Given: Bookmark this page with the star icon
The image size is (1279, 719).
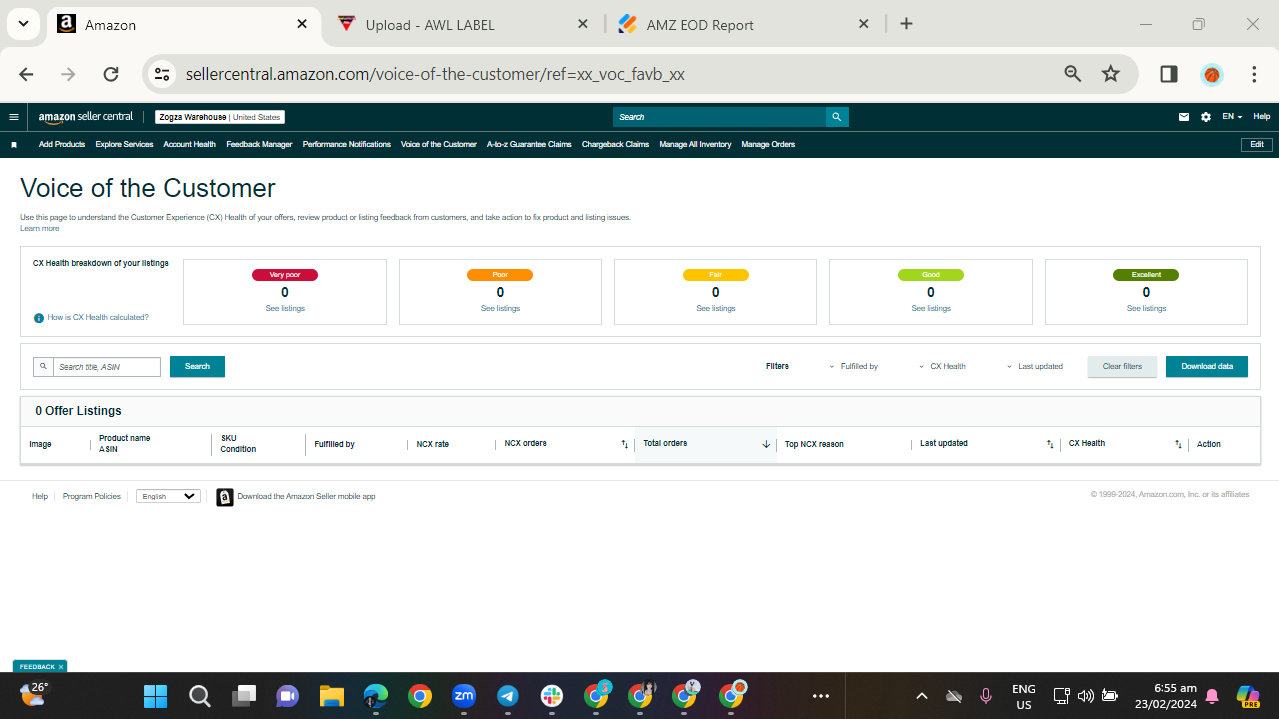Looking at the screenshot, I should coord(1111,74).
